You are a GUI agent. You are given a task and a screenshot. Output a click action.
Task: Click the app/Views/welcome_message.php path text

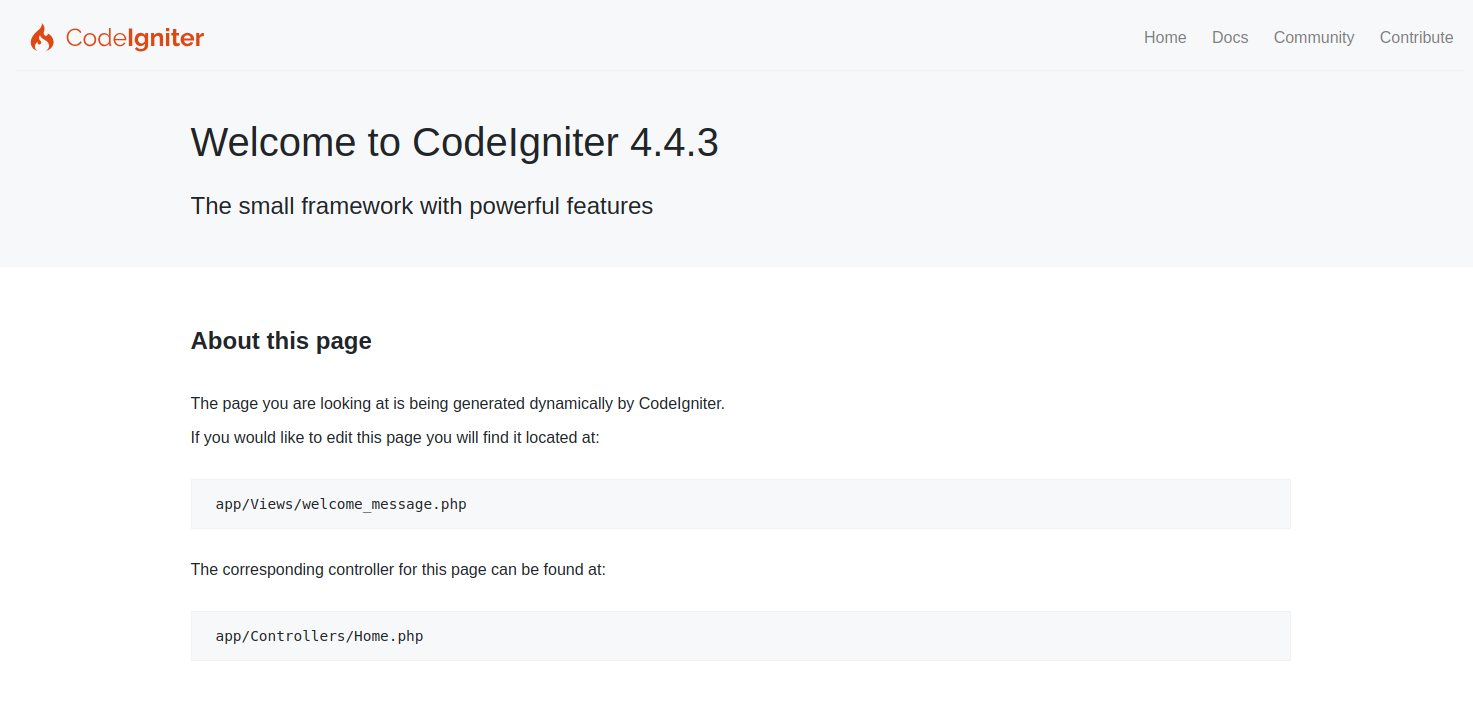point(341,504)
